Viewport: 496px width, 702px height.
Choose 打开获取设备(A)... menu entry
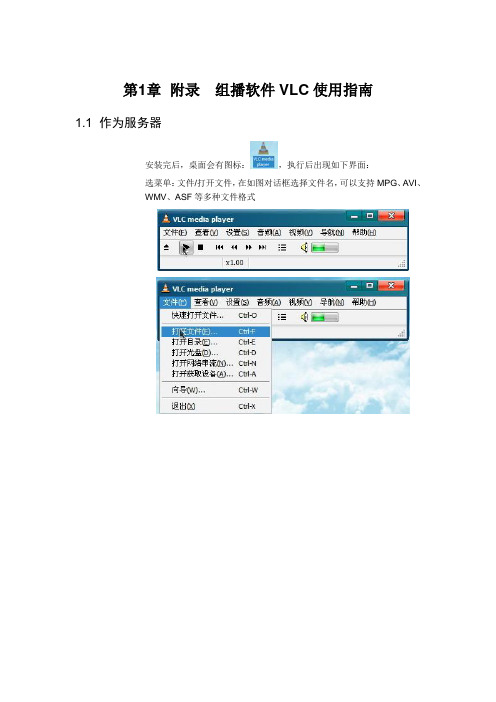click(215, 374)
